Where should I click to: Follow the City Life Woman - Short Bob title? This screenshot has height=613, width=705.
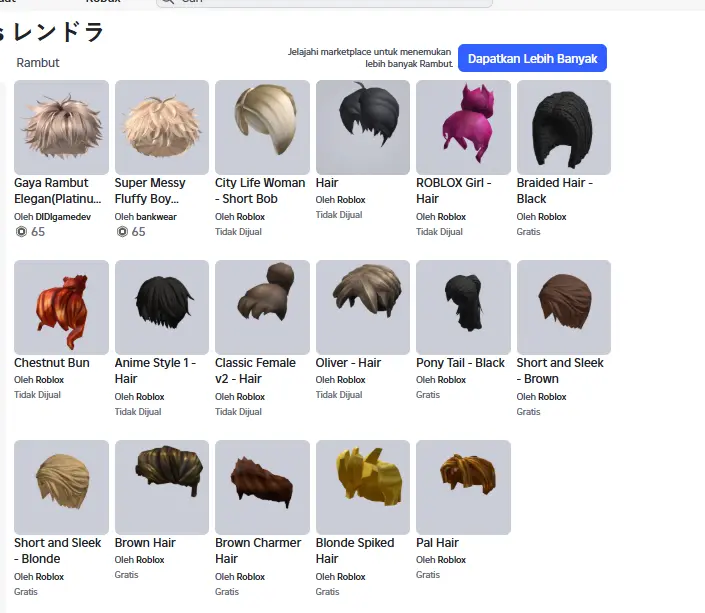coord(260,191)
